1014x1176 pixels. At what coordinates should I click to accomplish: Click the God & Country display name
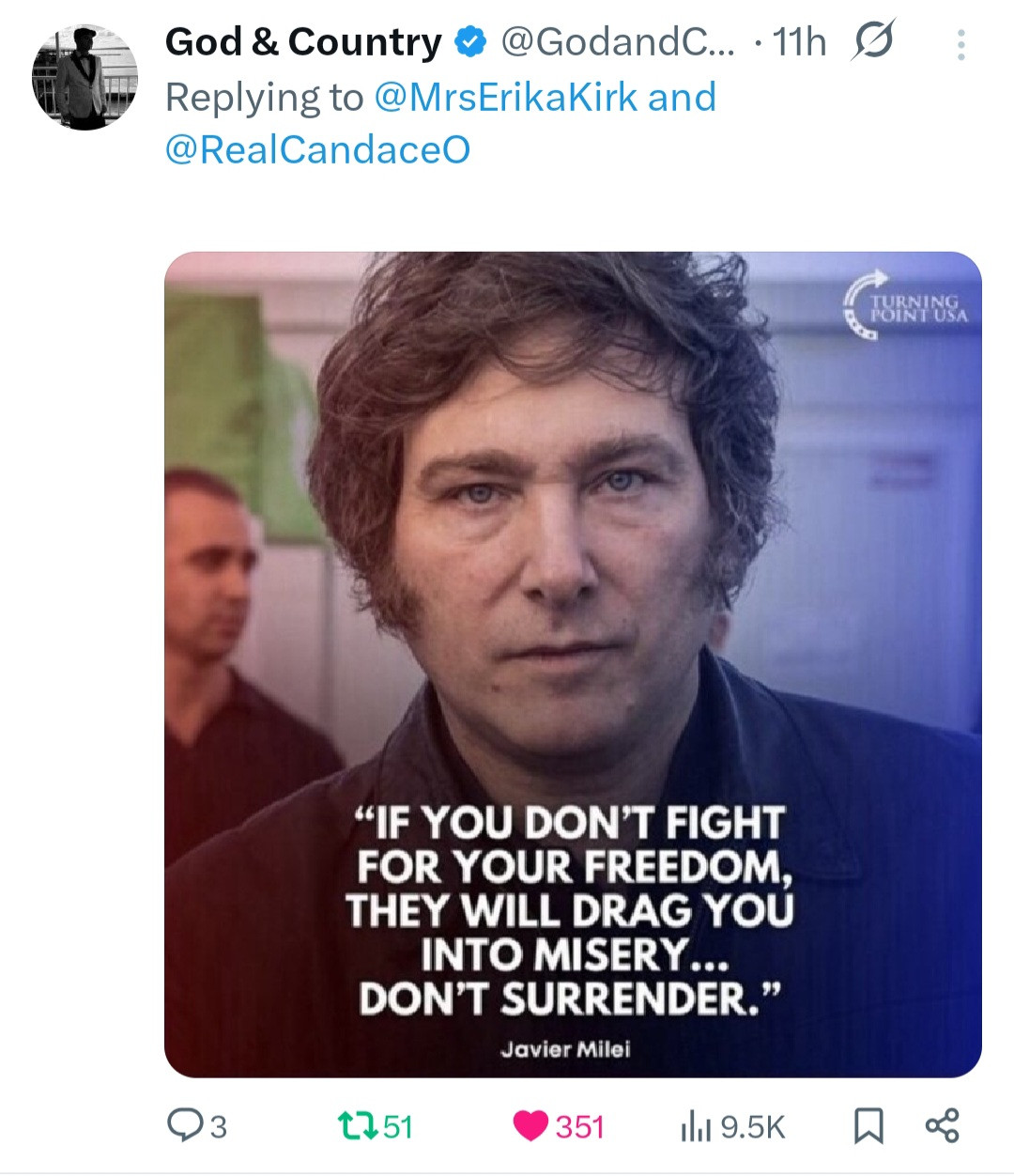pos(303,42)
